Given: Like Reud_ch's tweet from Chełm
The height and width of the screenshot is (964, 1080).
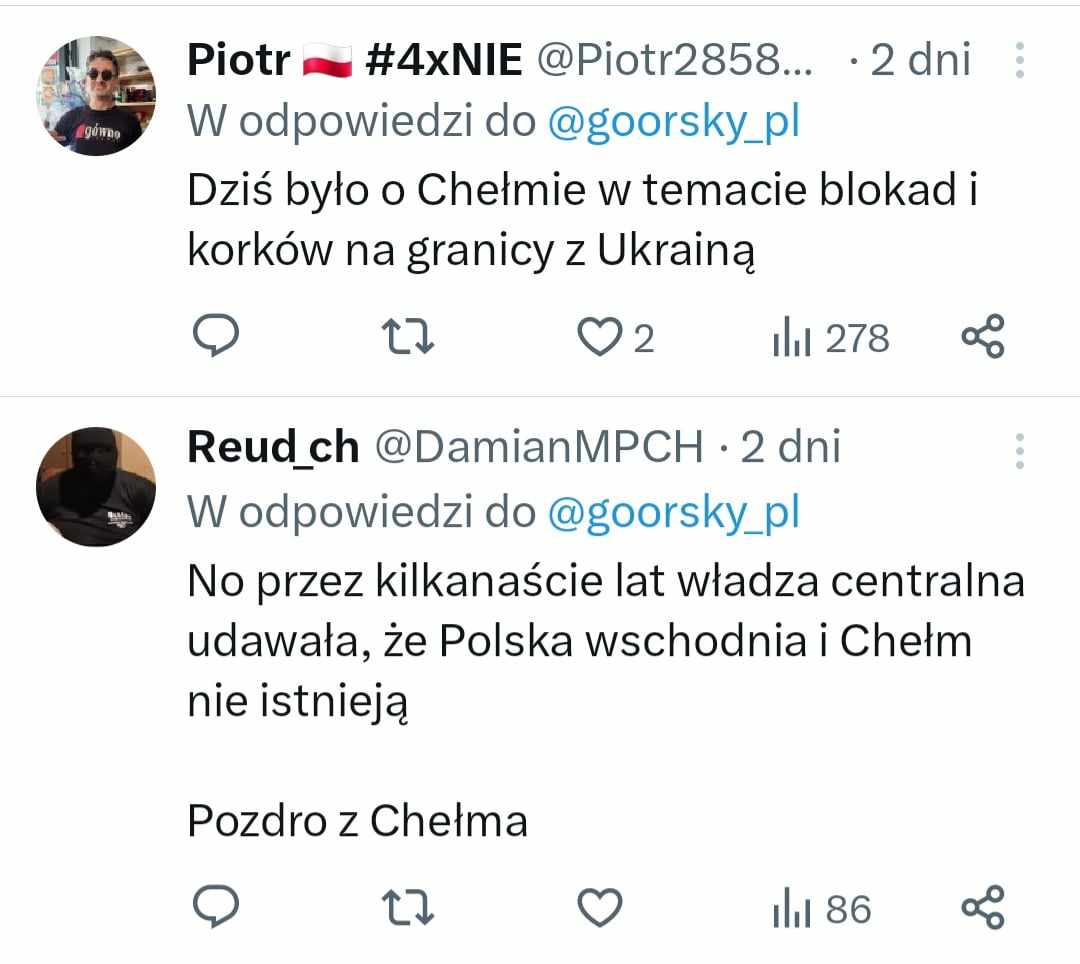Looking at the screenshot, I should click(601, 909).
